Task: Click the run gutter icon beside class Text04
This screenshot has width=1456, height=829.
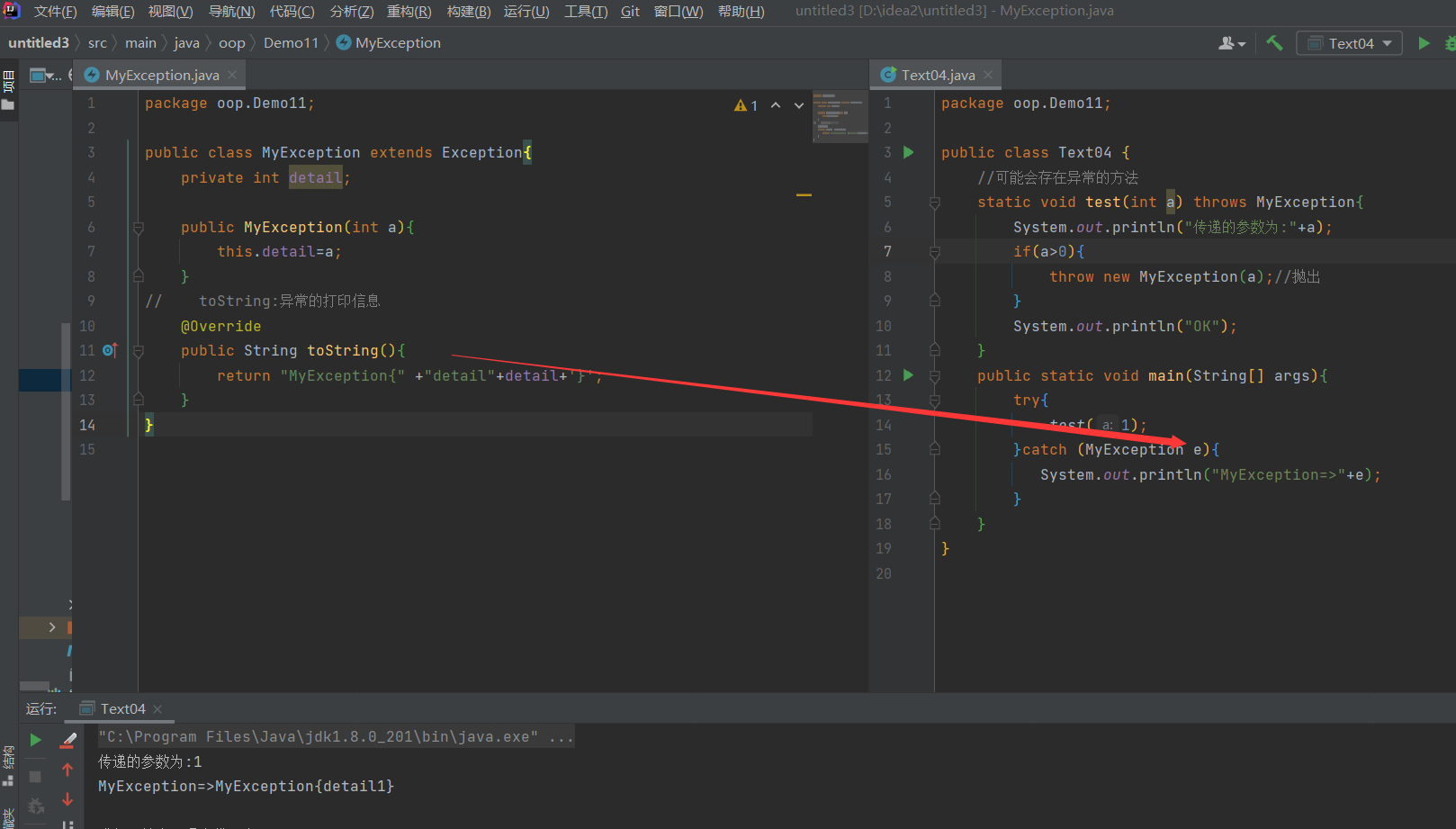Action: click(909, 152)
